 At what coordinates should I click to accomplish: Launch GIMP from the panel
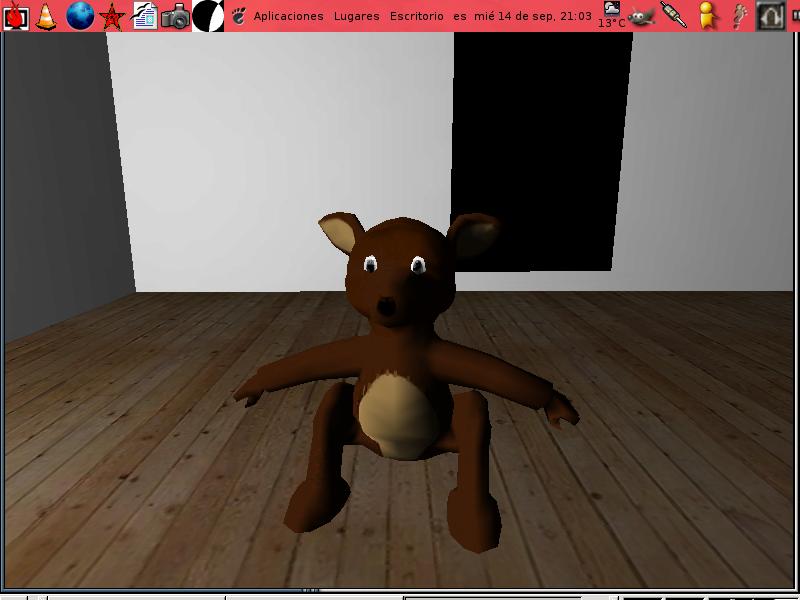[641, 16]
